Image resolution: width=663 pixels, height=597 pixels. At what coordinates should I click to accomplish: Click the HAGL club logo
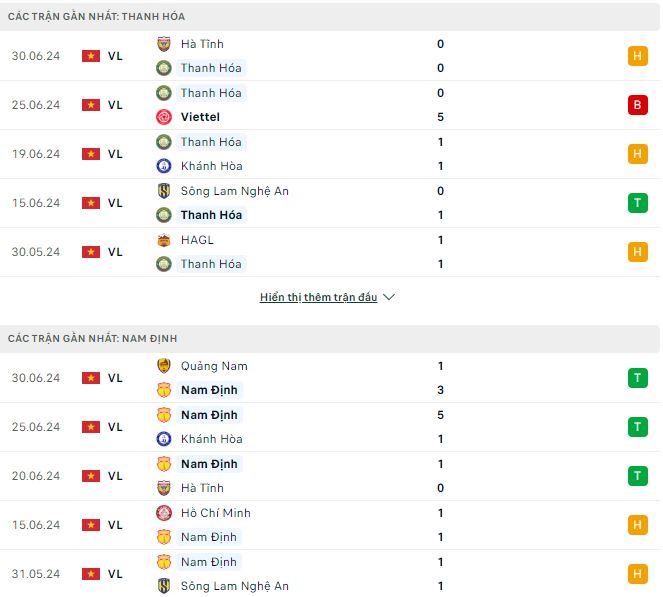pos(164,240)
